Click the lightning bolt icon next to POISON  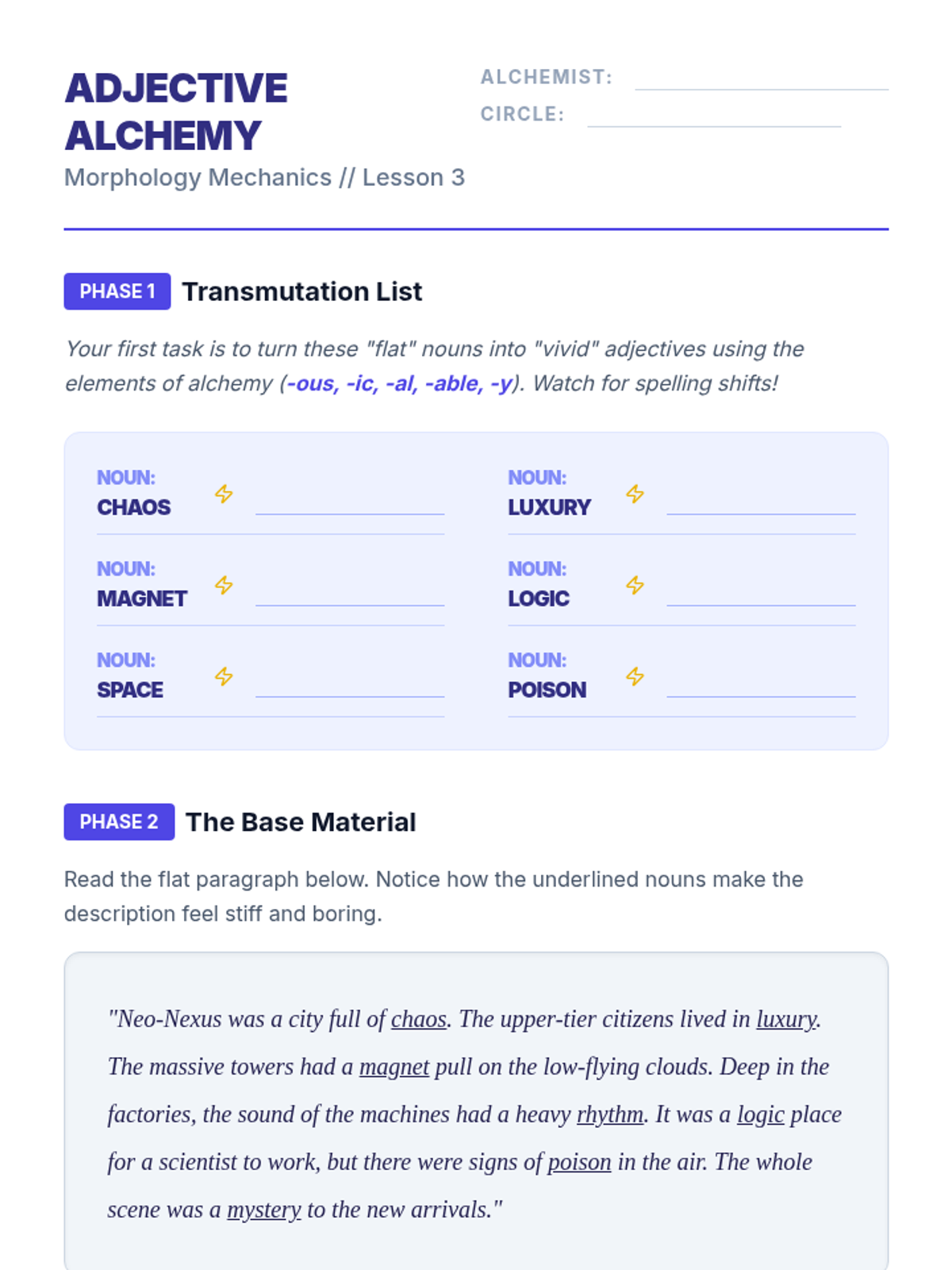point(635,676)
